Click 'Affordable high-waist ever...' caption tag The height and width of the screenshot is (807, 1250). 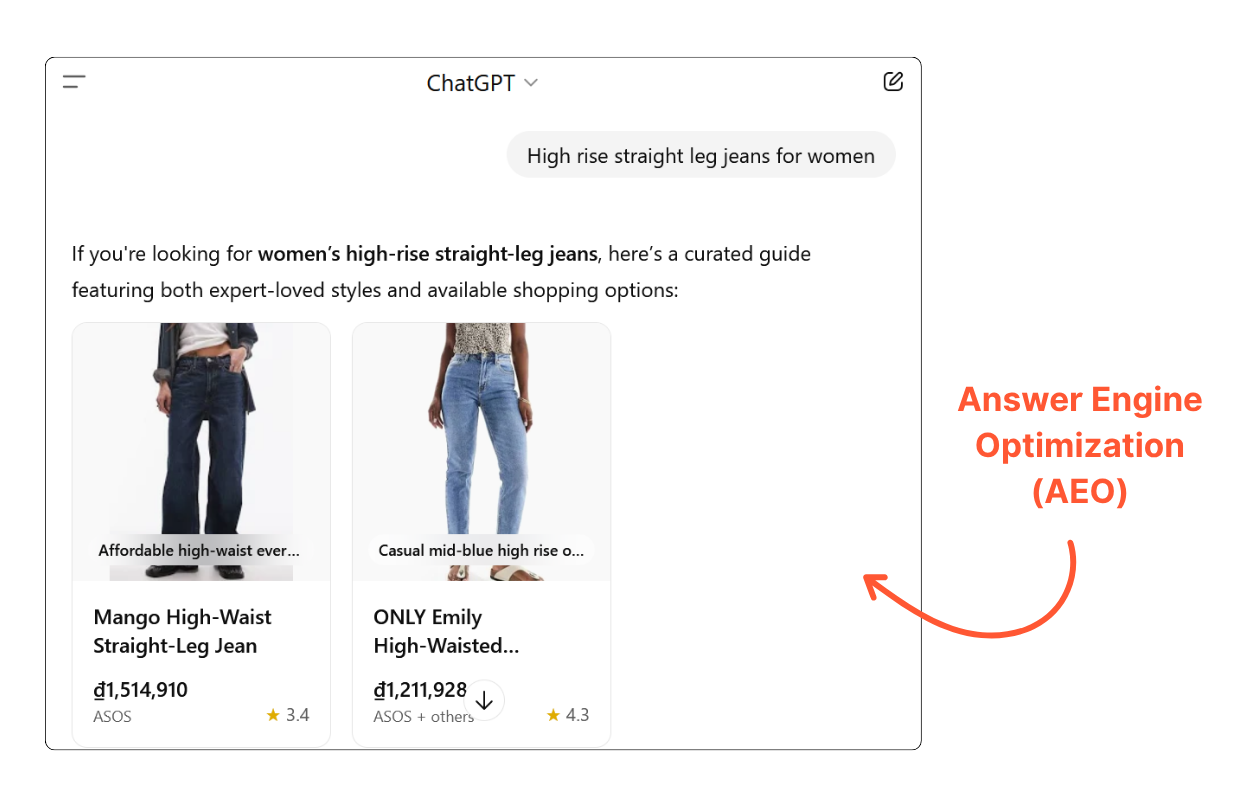tap(199, 550)
